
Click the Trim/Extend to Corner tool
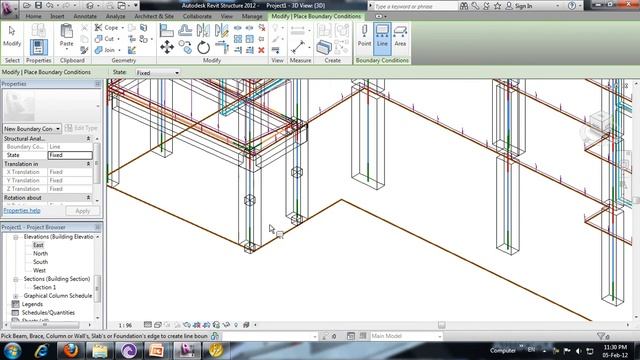point(221,47)
